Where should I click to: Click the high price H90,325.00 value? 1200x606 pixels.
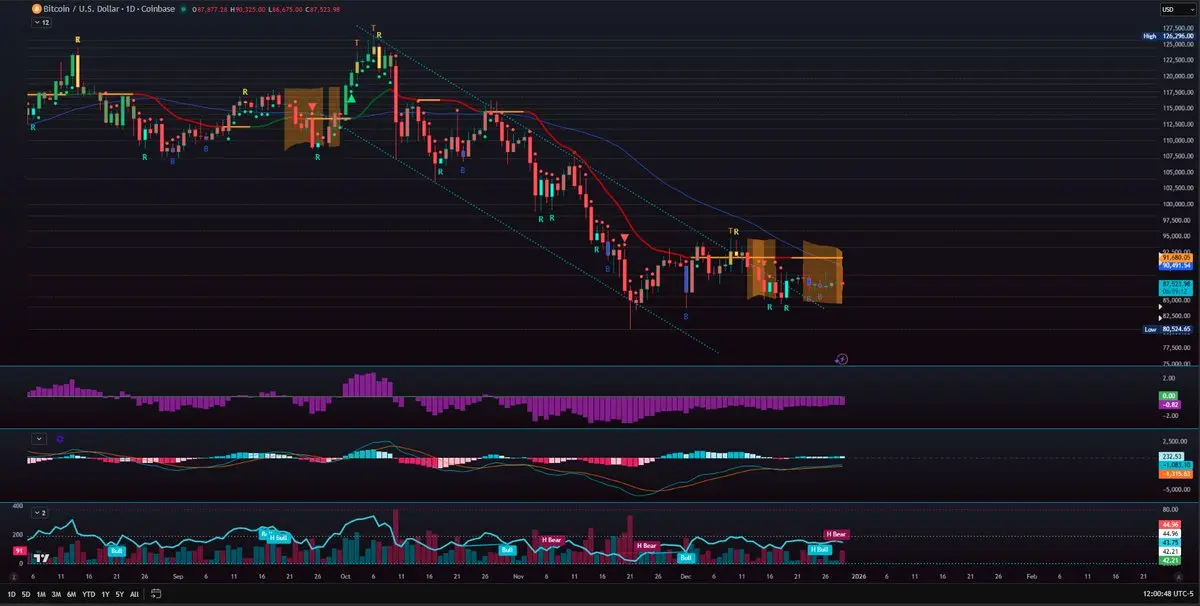246,9
